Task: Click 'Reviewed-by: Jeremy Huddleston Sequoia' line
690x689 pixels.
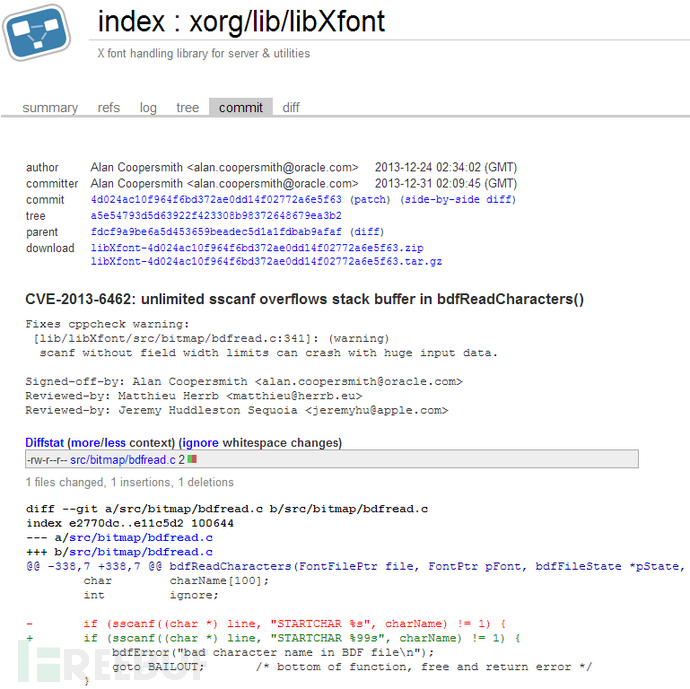Action: pos(237,410)
